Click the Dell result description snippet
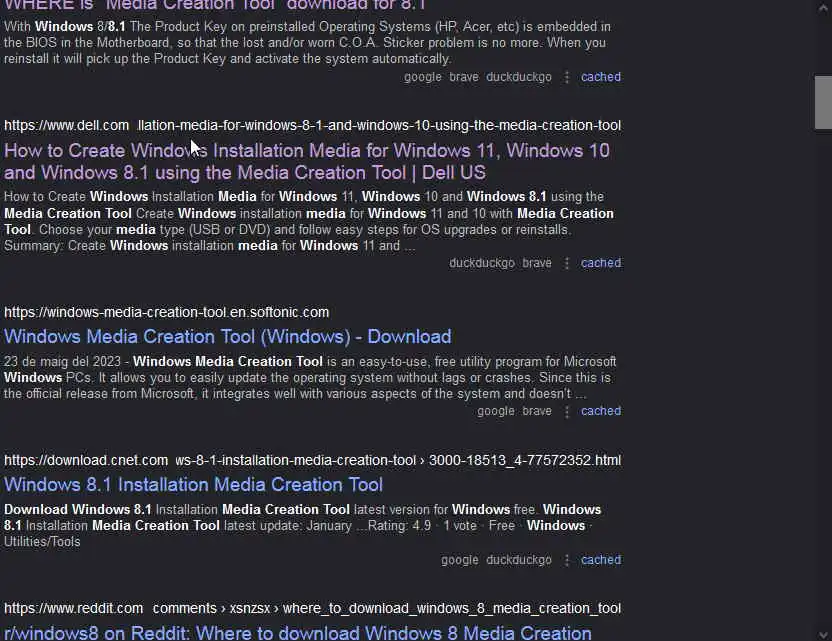The height and width of the screenshot is (641, 832). coord(309,221)
